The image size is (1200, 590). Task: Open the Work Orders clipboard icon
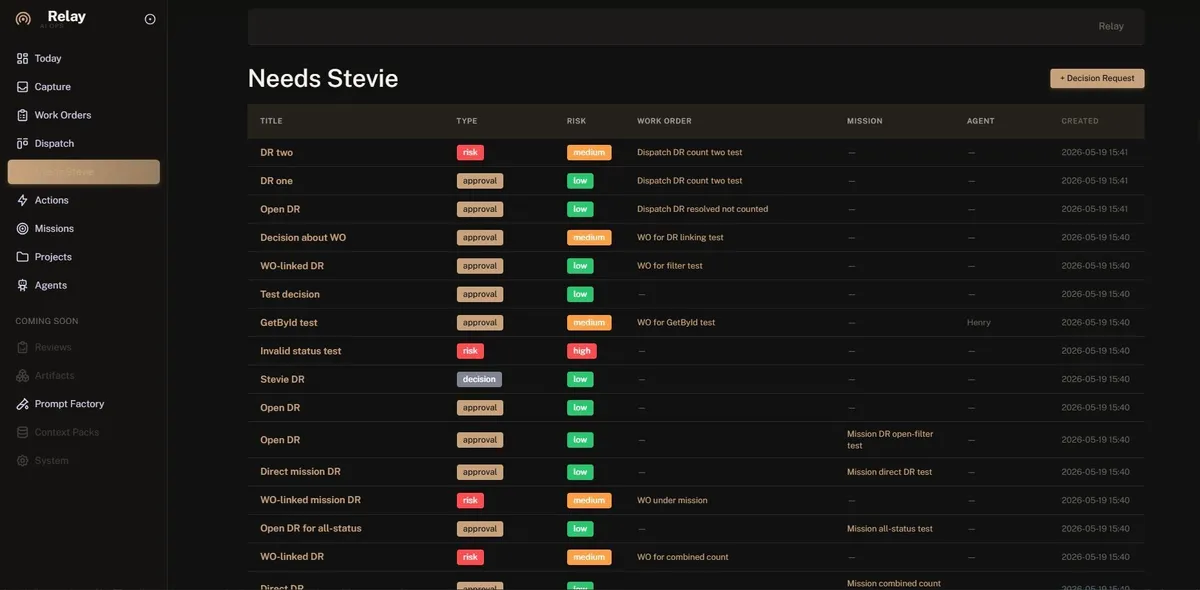23,115
